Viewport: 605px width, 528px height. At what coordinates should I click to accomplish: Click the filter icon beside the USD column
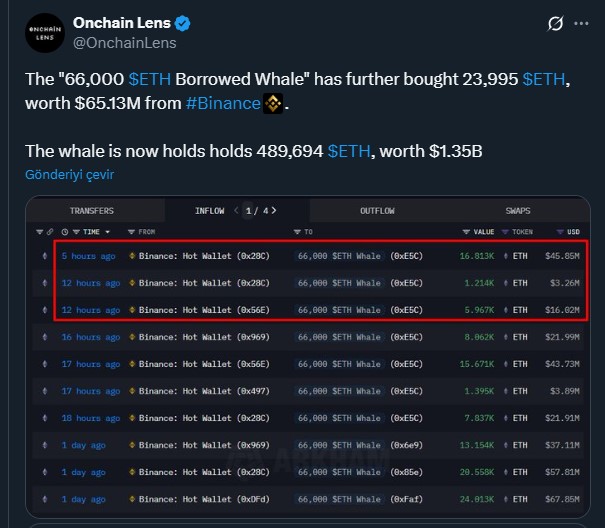(x=558, y=232)
